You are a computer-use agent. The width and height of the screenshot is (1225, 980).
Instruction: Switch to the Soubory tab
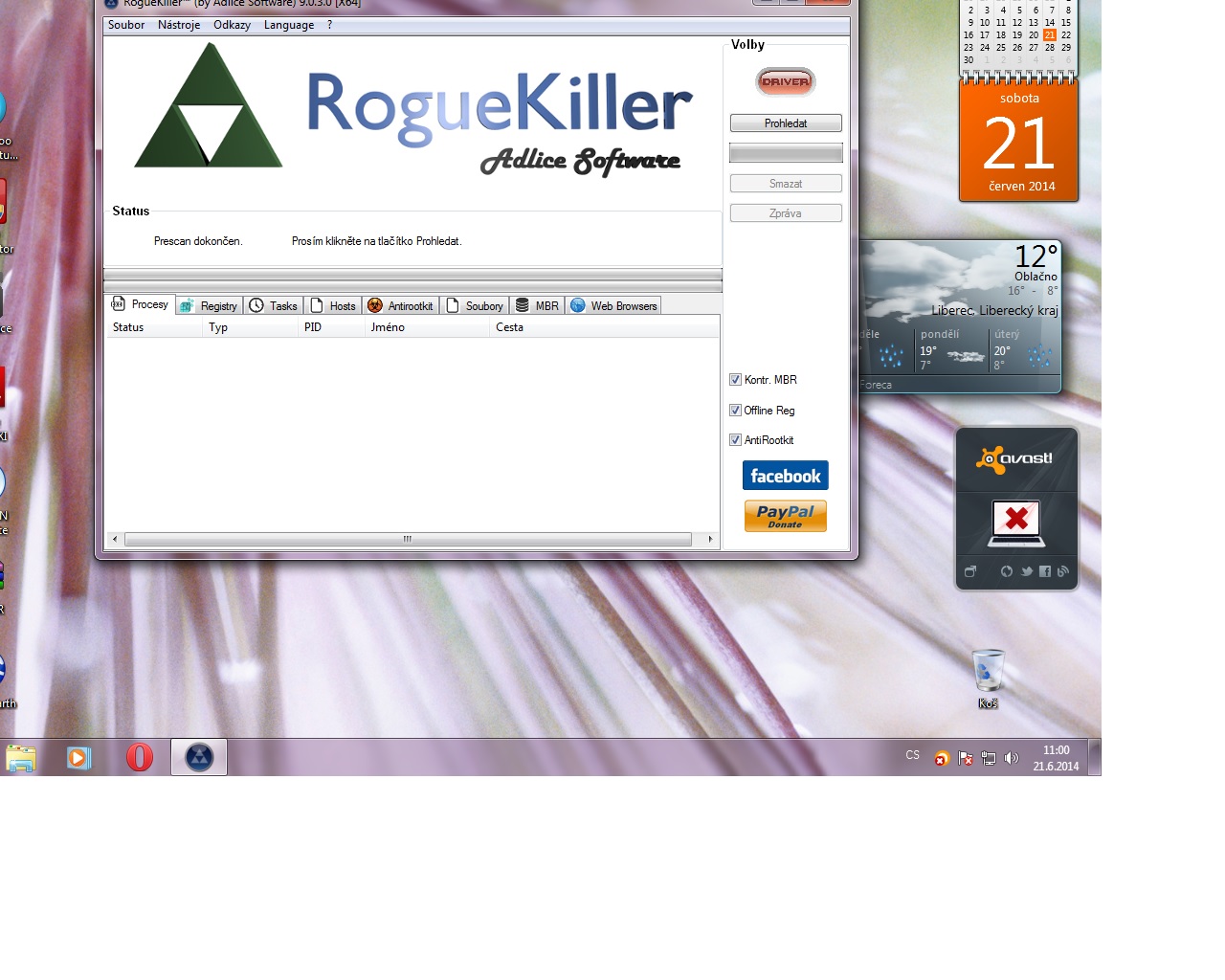tap(475, 306)
